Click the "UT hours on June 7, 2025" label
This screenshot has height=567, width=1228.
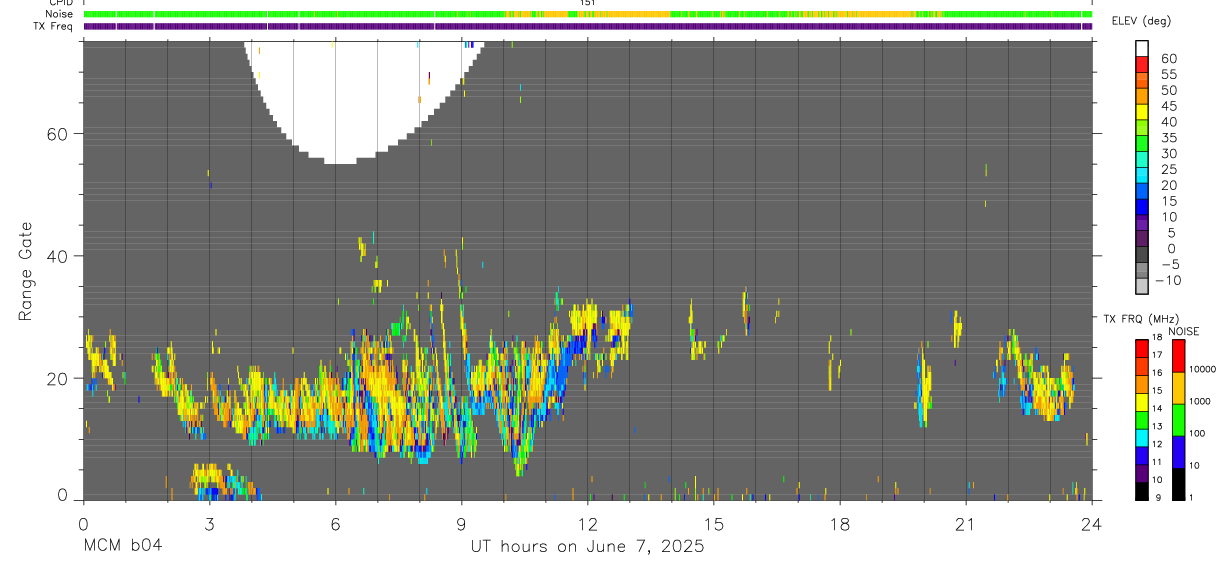(x=587, y=547)
